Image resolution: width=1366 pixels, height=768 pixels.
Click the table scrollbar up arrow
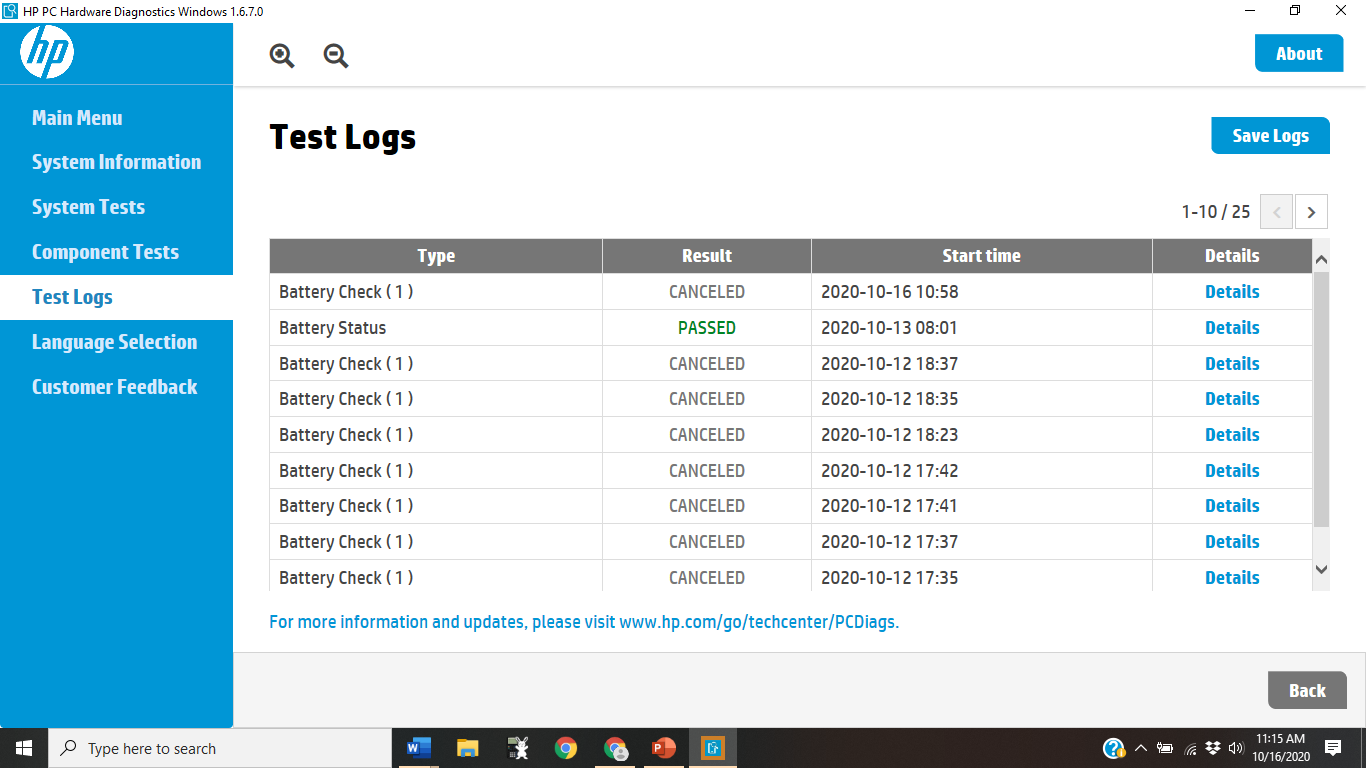(x=1321, y=259)
